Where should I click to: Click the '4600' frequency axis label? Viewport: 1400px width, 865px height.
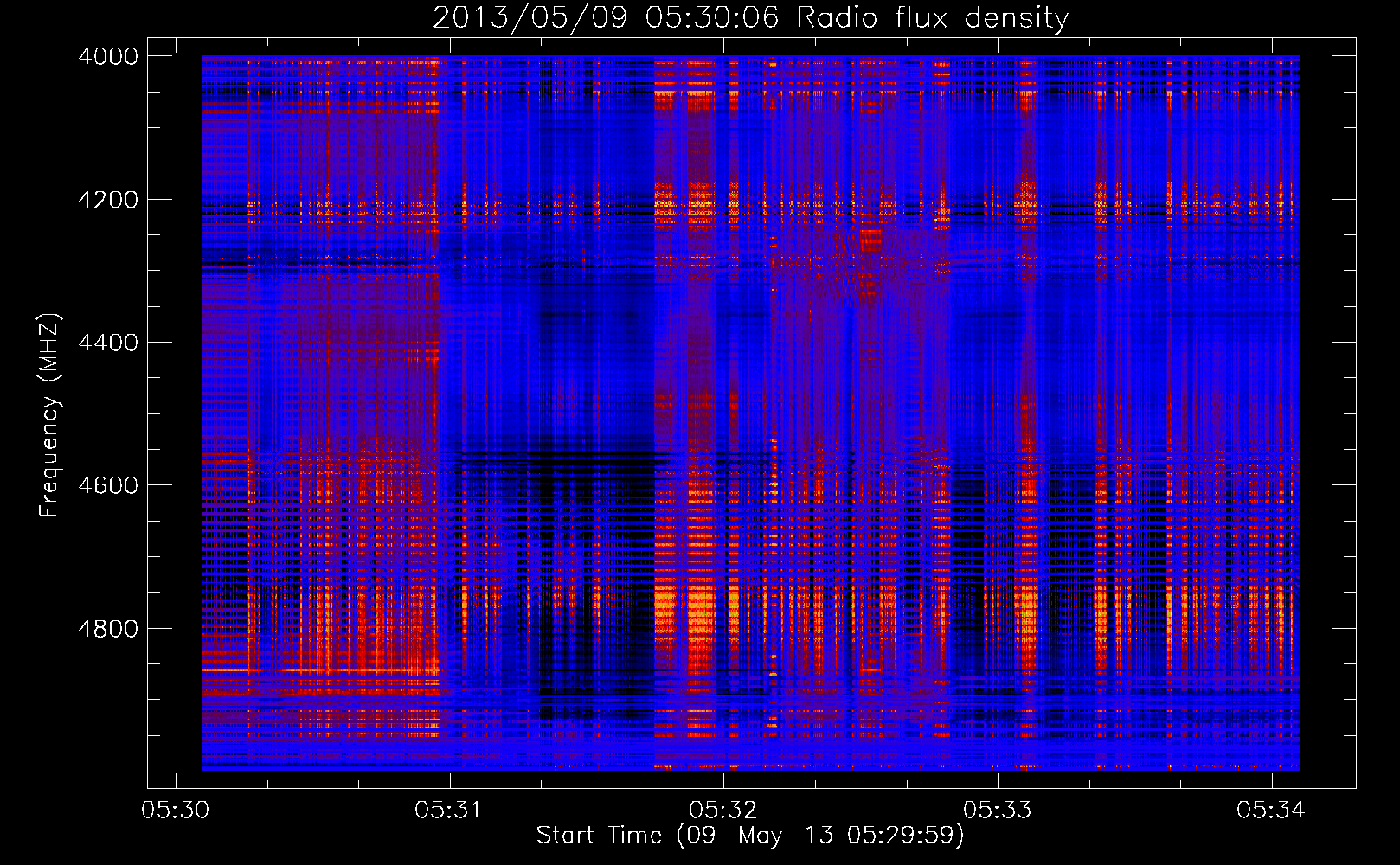(x=108, y=485)
